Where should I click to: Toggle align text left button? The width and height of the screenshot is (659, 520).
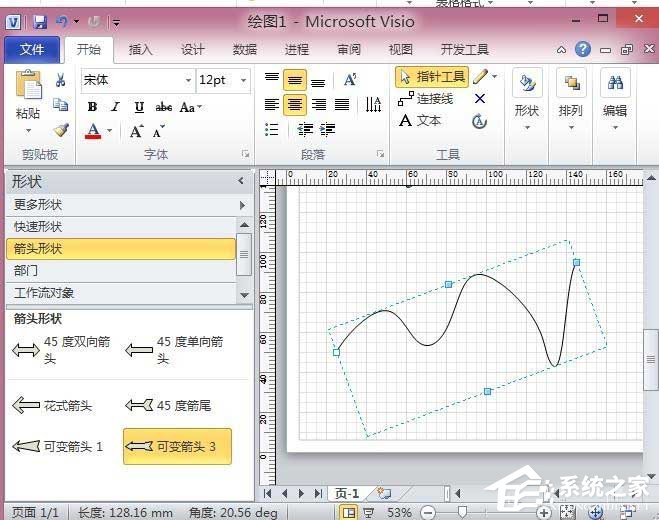pos(272,104)
